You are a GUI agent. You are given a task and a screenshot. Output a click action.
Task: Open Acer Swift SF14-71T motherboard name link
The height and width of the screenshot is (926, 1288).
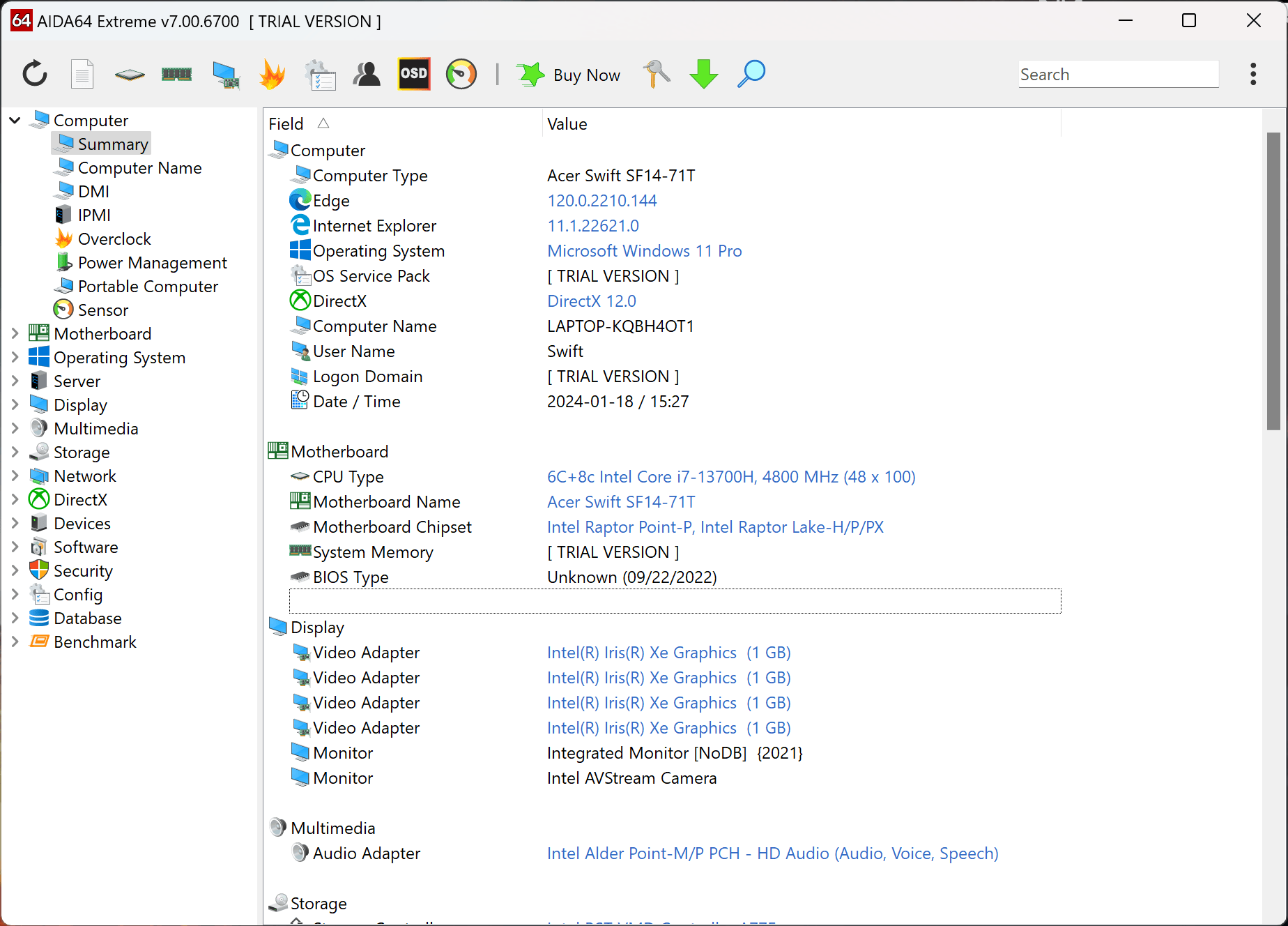tap(621, 502)
